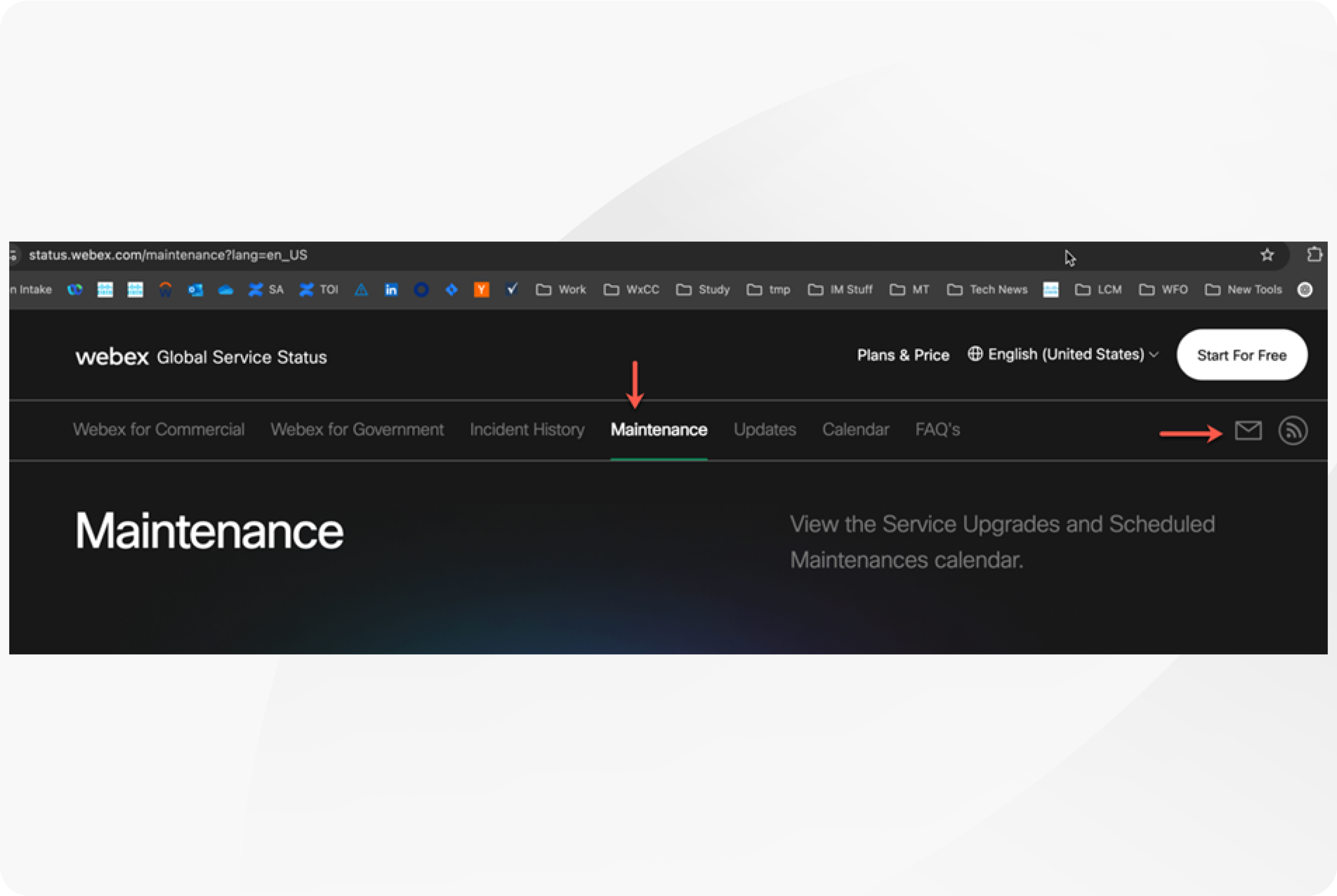This screenshot has height=896, width=1337.
Task: Open the blue triangle bookmark icon
Action: [361, 290]
